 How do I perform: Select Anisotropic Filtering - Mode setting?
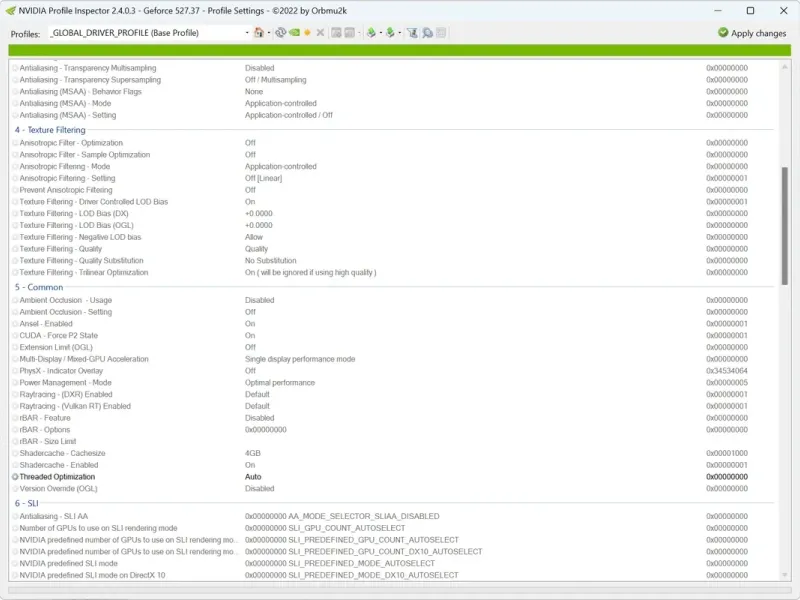click(393, 166)
